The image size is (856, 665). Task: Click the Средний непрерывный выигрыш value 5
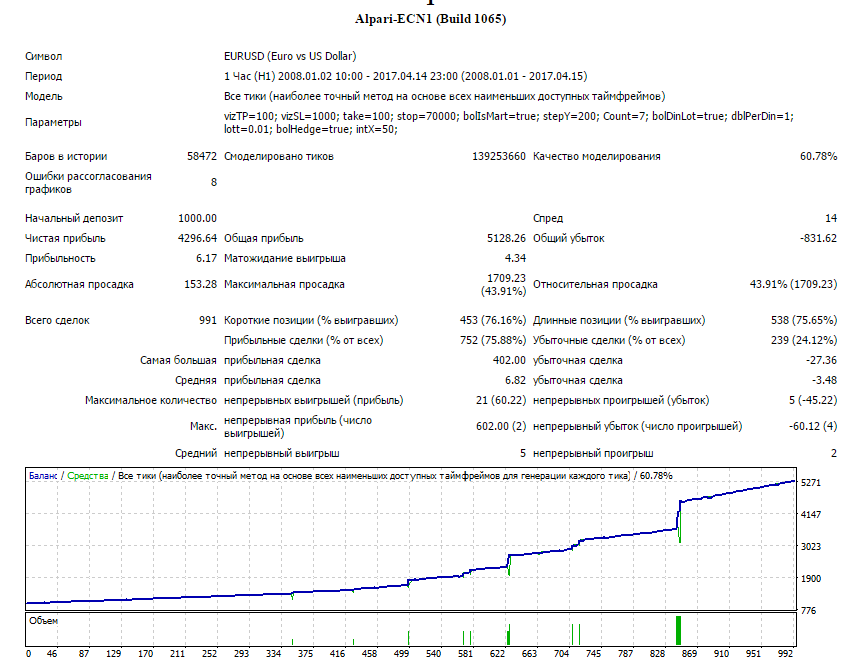coord(523,453)
